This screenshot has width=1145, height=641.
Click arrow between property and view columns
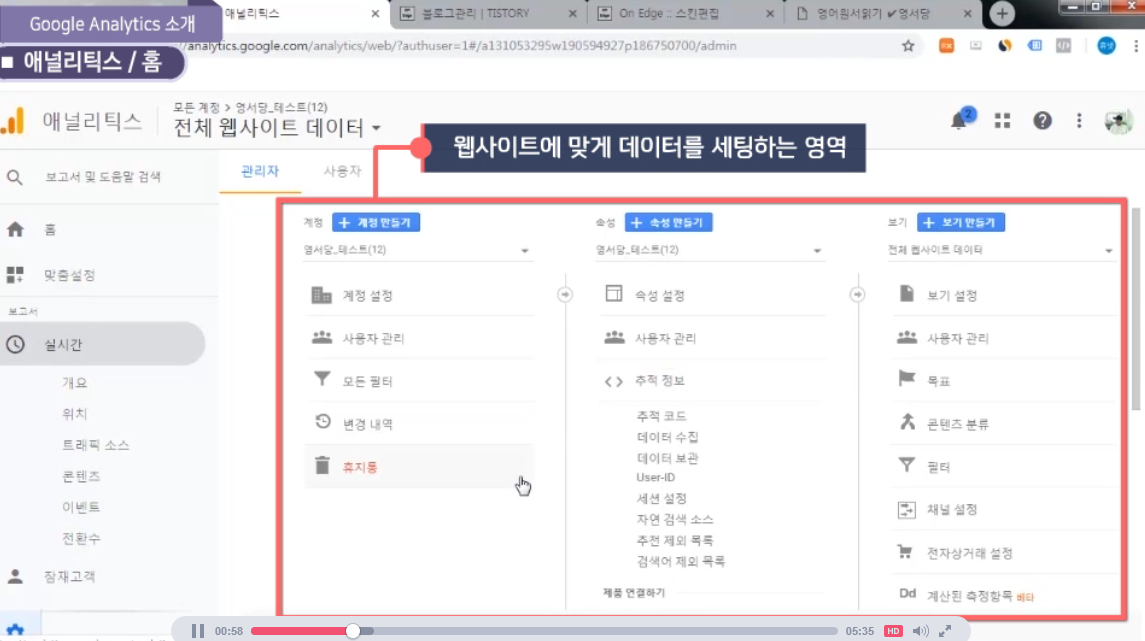point(857,295)
